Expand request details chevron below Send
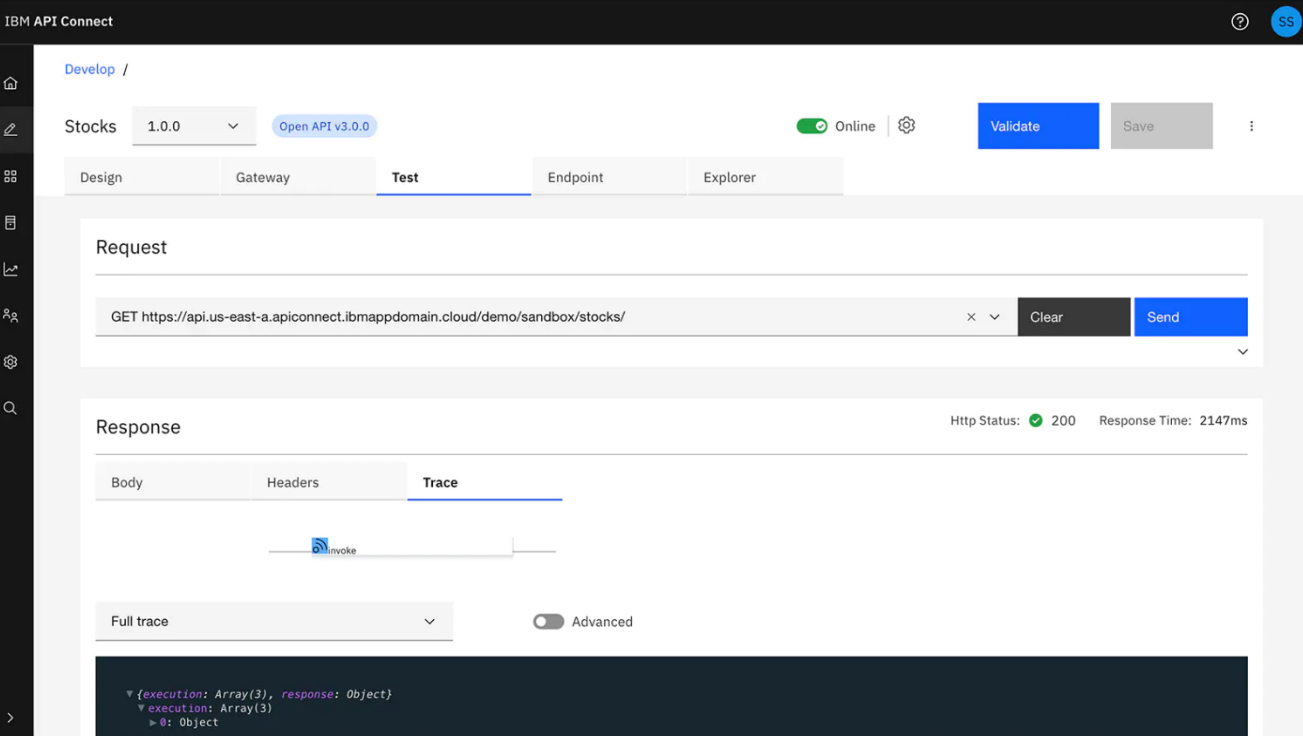Screen dimensions: 1303x736 (1243, 352)
